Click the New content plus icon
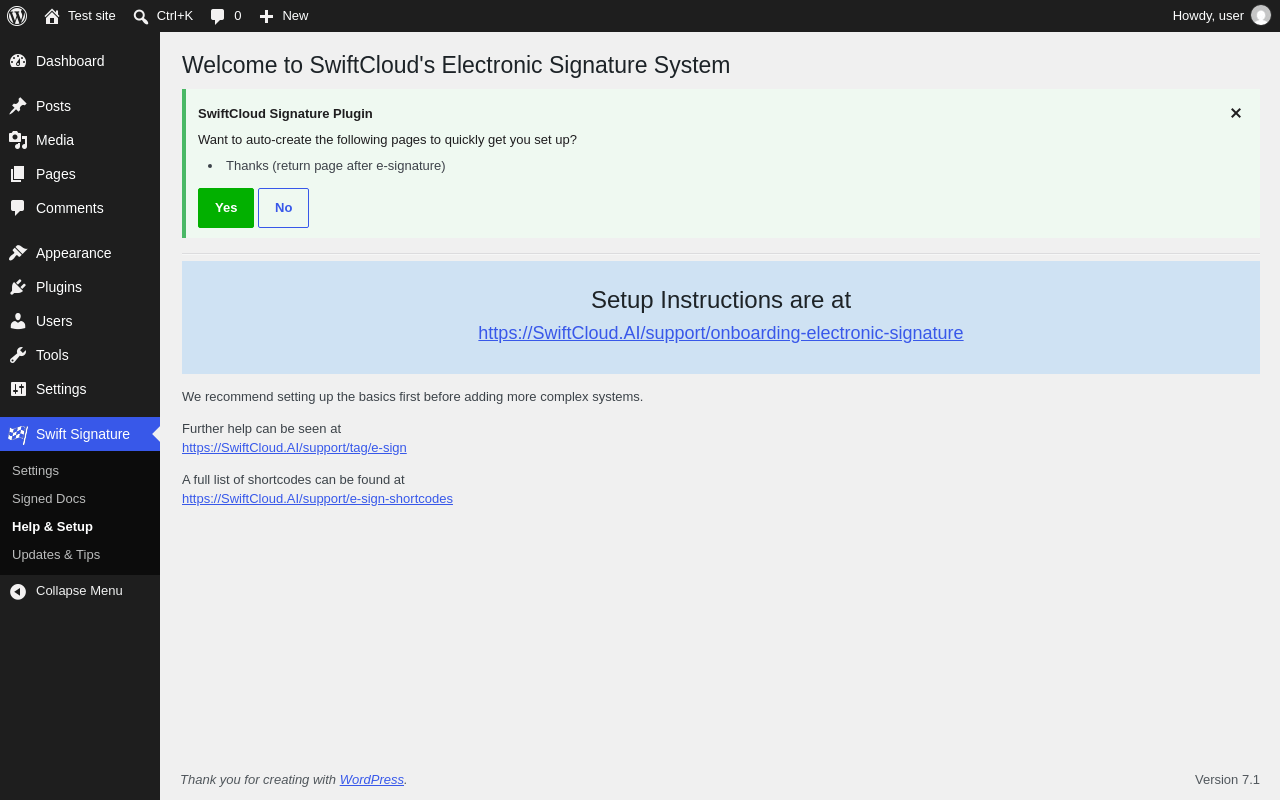Image resolution: width=1280 pixels, height=800 pixels. (266, 16)
